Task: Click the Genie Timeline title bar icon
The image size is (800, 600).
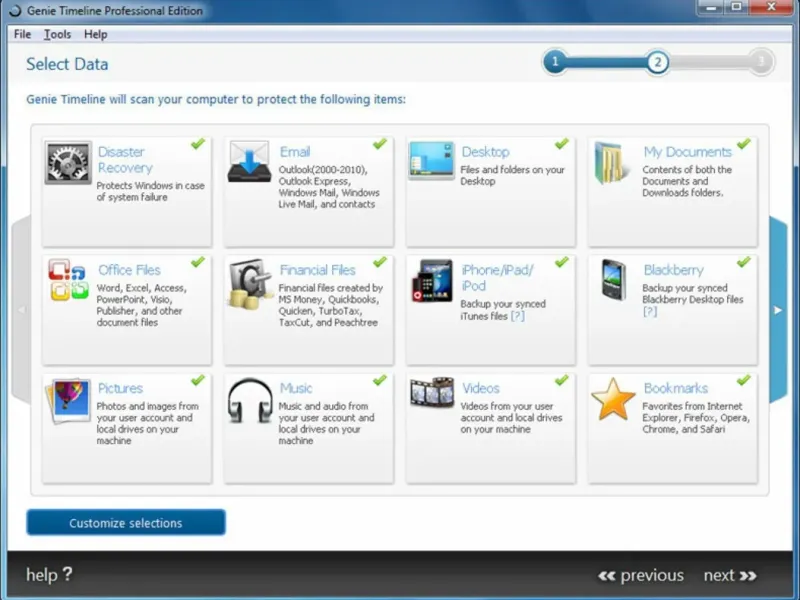Action: 15,10
